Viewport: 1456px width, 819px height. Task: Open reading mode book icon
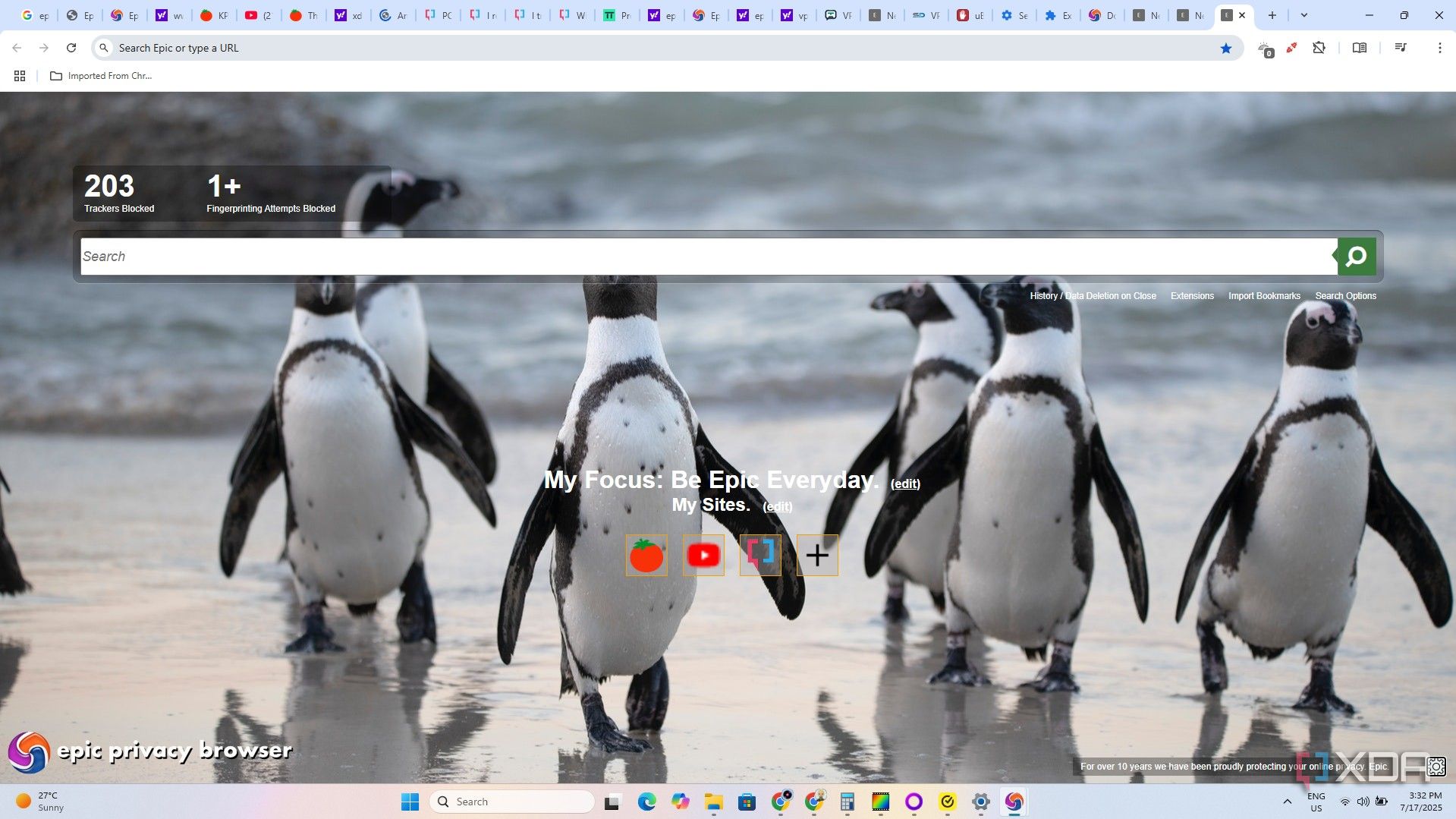pos(1360,48)
